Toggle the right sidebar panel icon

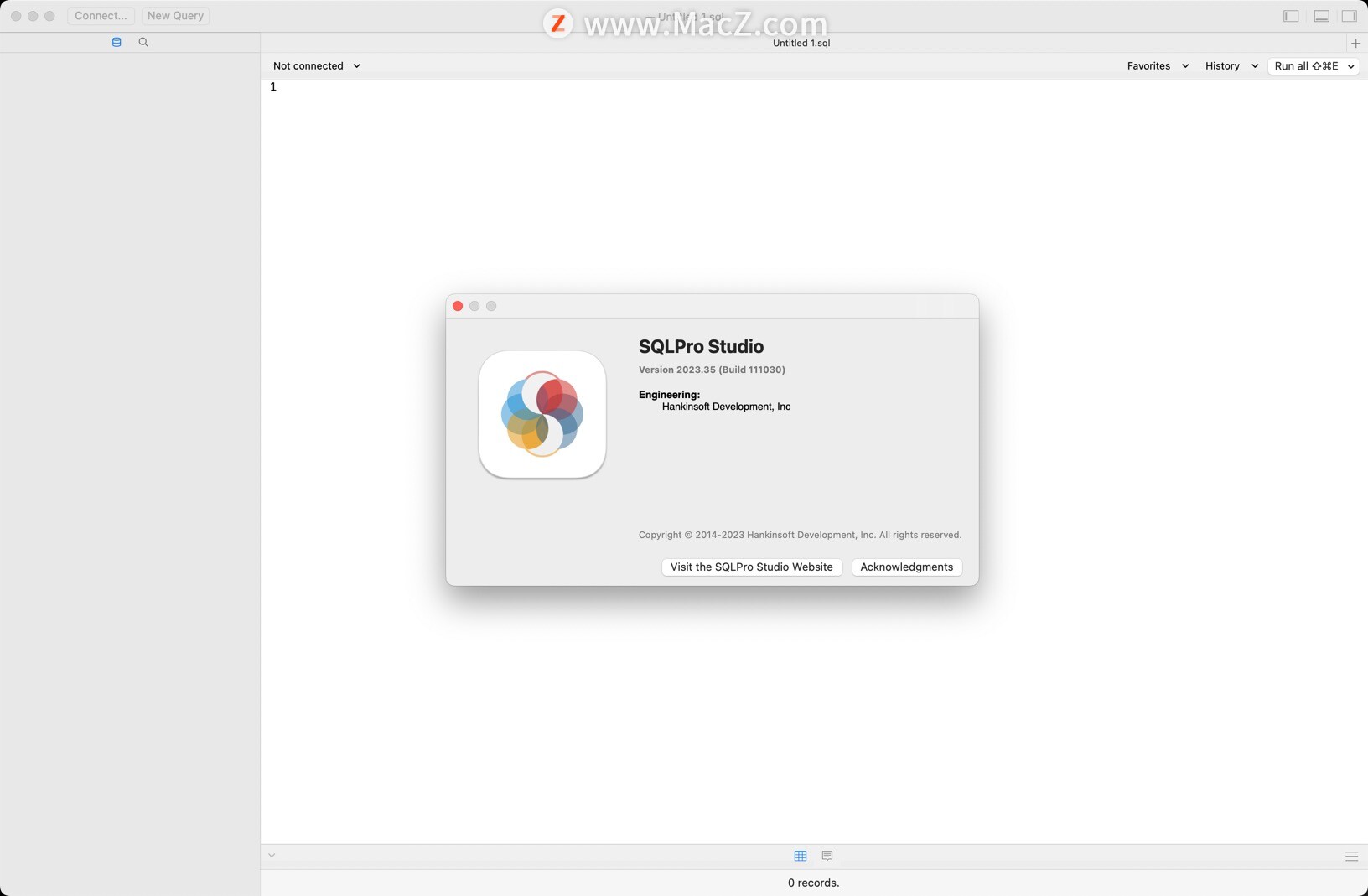click(1349, 16)
